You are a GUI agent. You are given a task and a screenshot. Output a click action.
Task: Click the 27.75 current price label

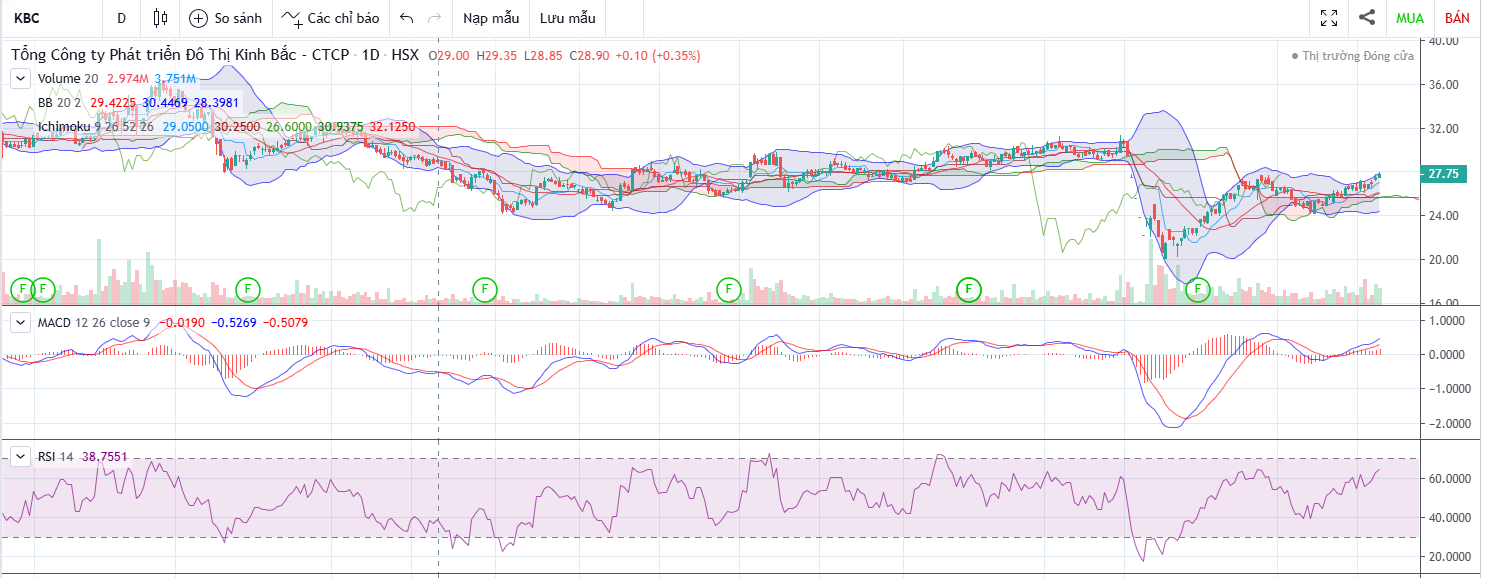tap(1444, 174)
